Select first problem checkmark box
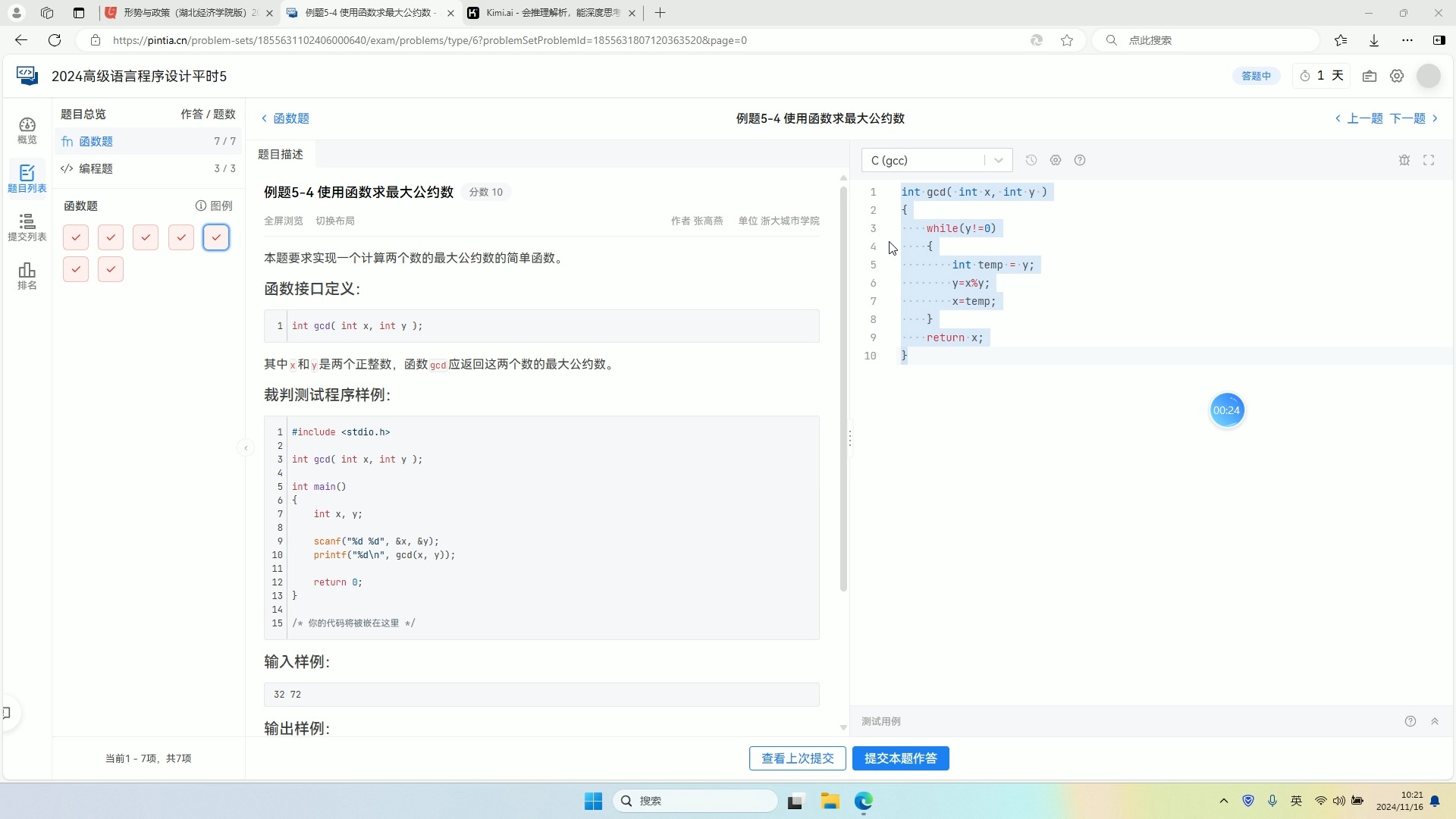The height and width of the screenshot is (819, 1456). click(76, 237)
